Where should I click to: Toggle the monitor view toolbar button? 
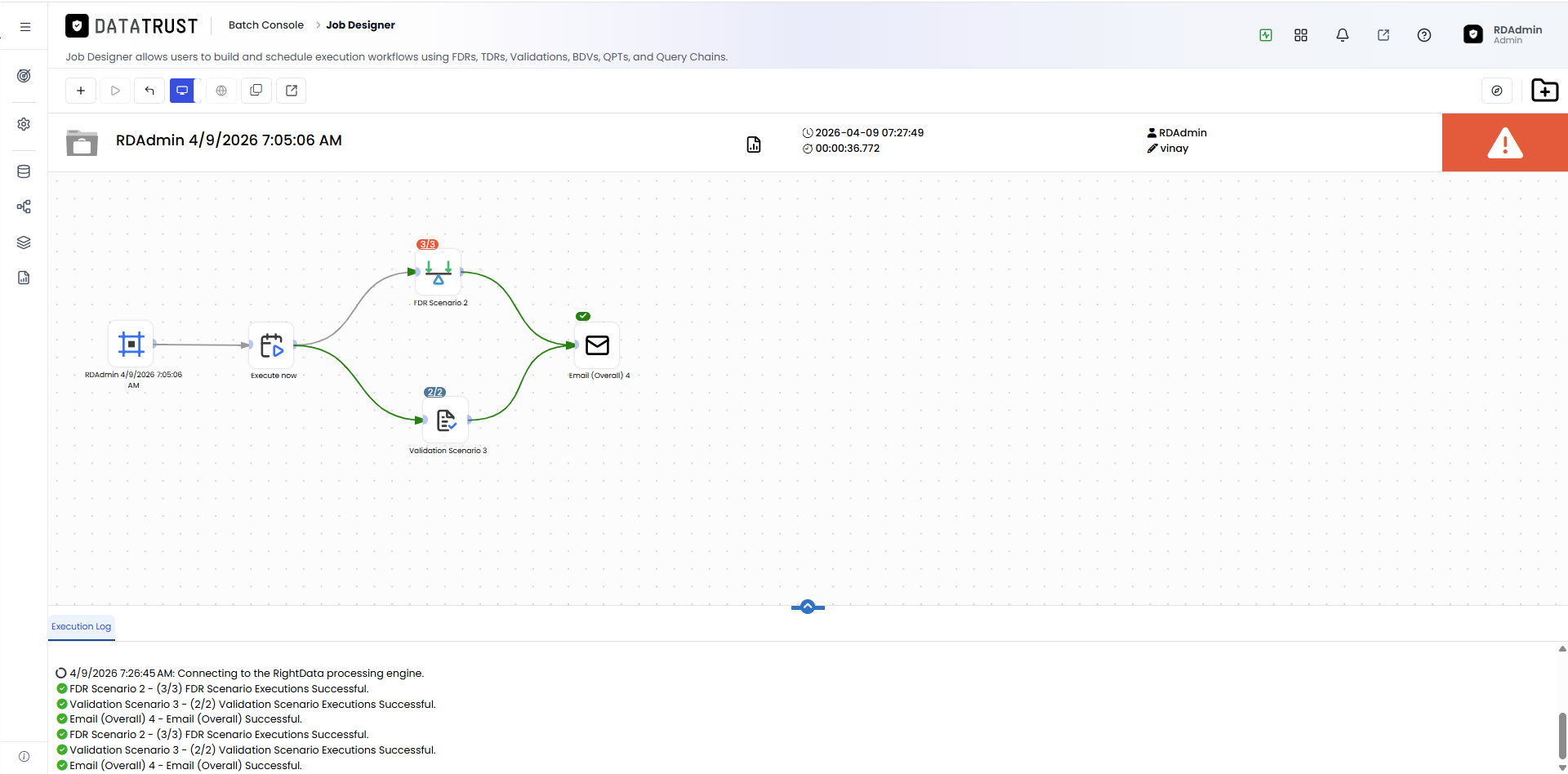[183, 91]
